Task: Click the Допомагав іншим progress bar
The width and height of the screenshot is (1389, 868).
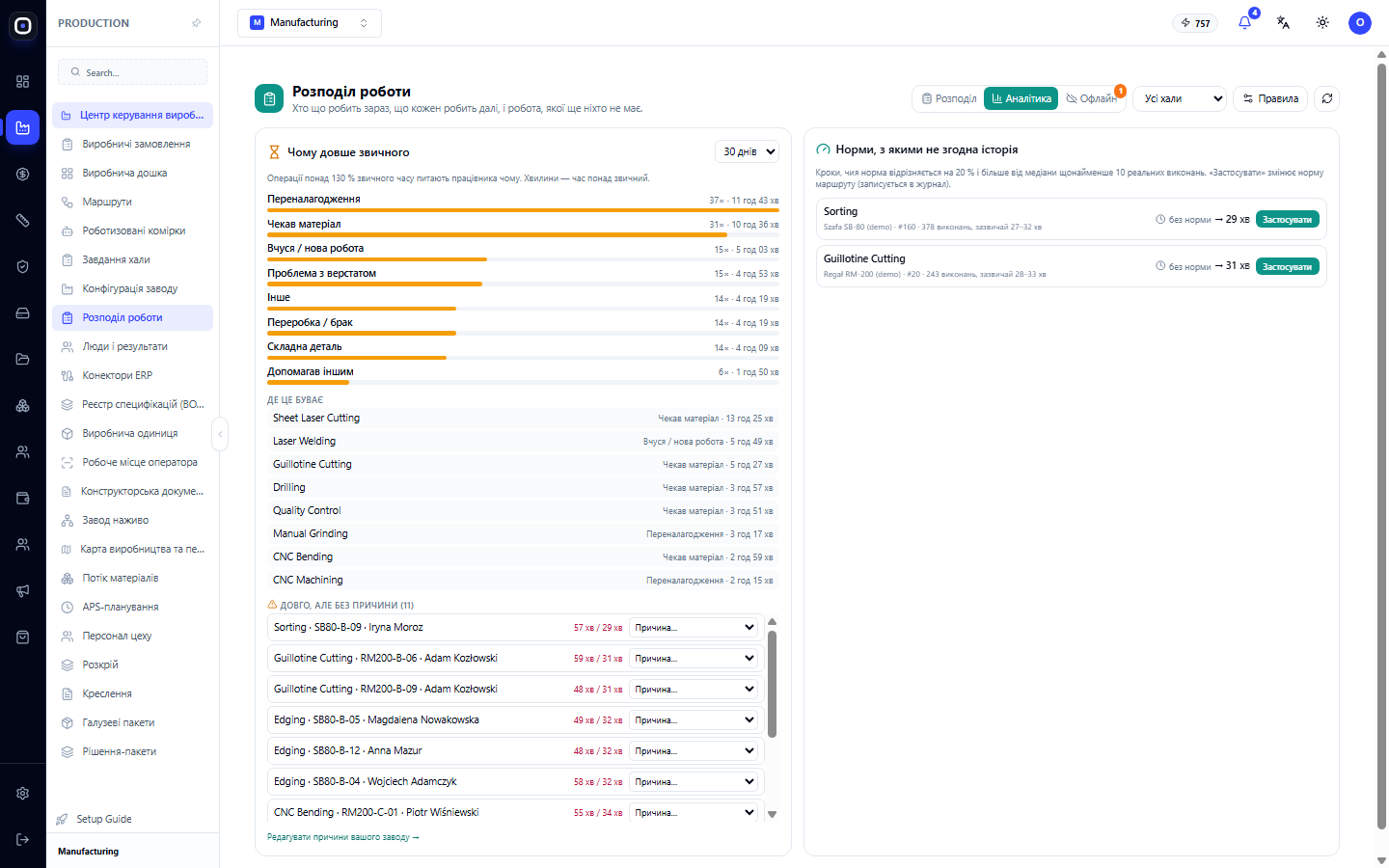Action: (523, 383)
